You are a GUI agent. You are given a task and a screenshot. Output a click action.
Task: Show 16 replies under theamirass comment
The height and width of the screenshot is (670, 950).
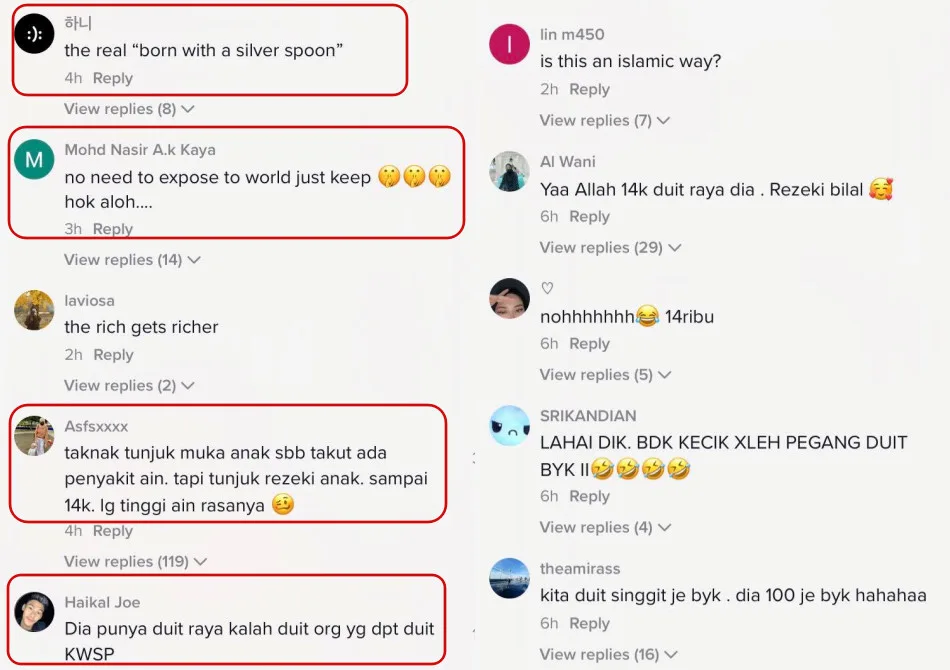(608, 654)
